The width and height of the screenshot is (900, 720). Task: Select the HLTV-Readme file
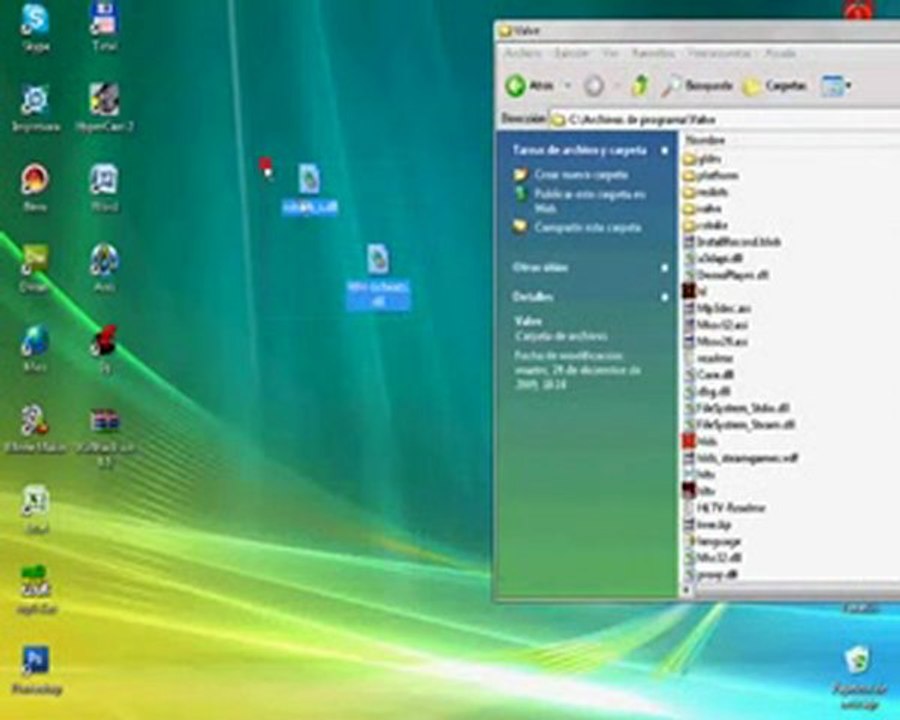point(724,508)
